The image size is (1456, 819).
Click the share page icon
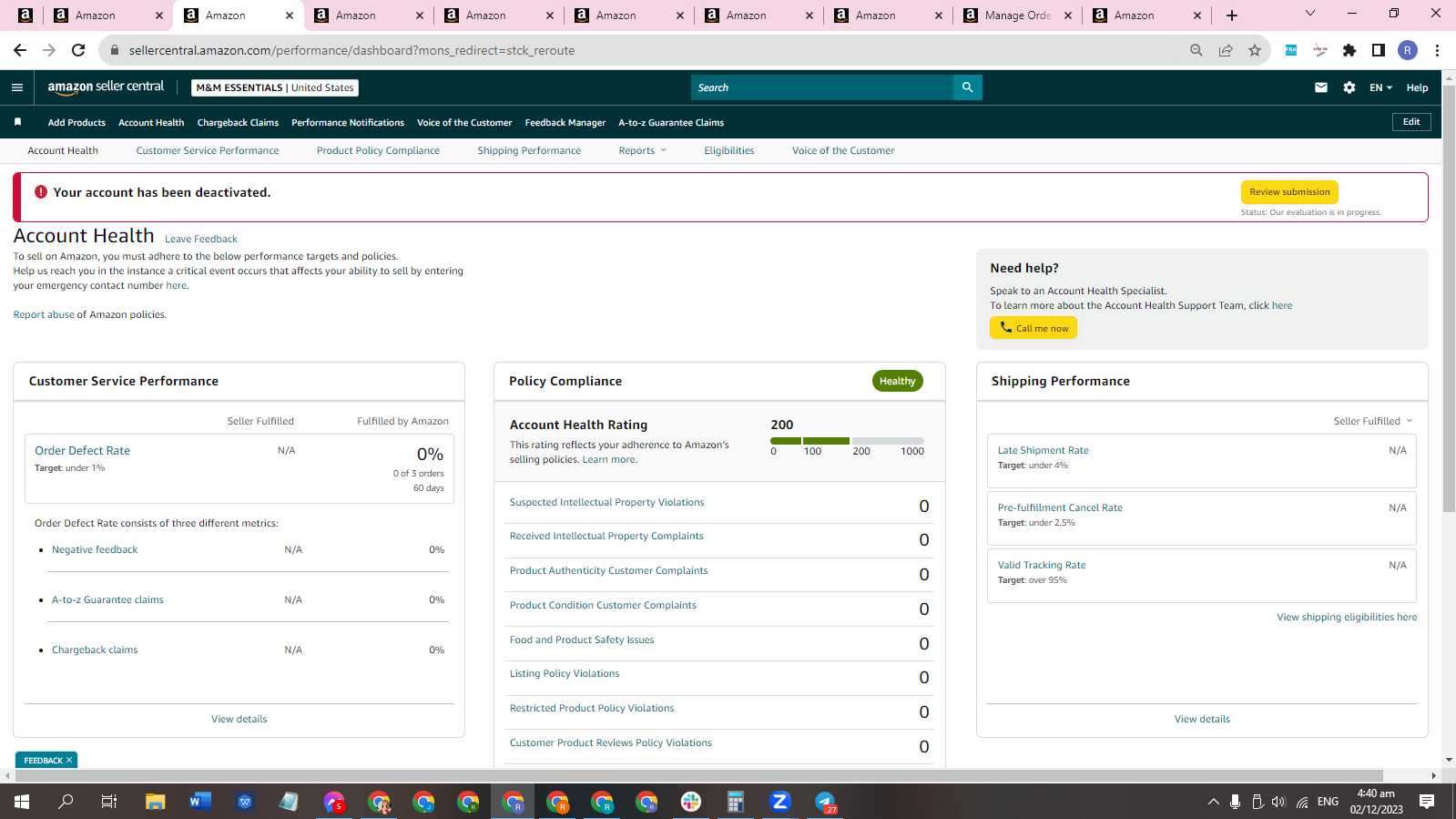1226,50
